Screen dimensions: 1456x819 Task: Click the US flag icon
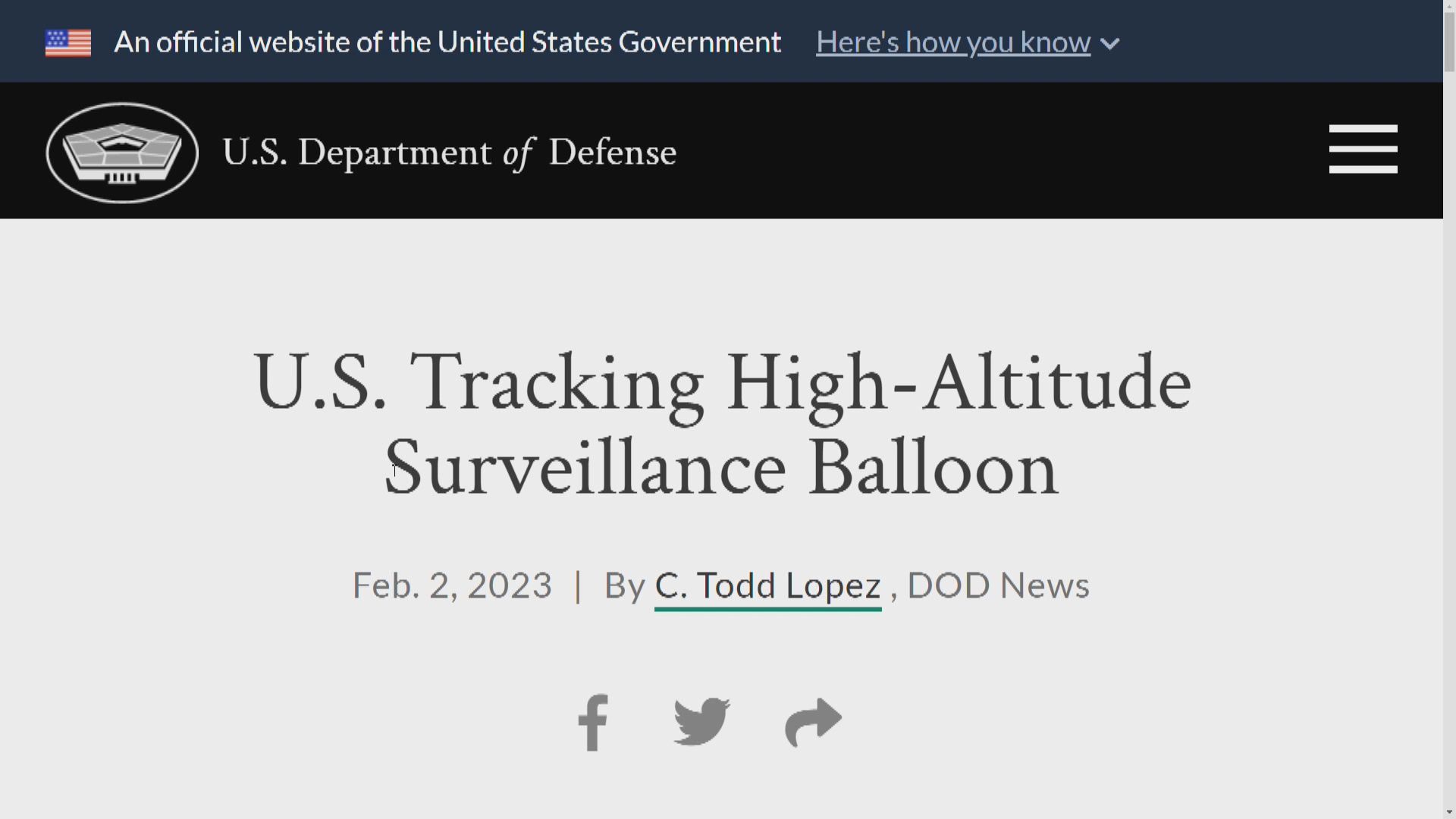click(68, 43)
